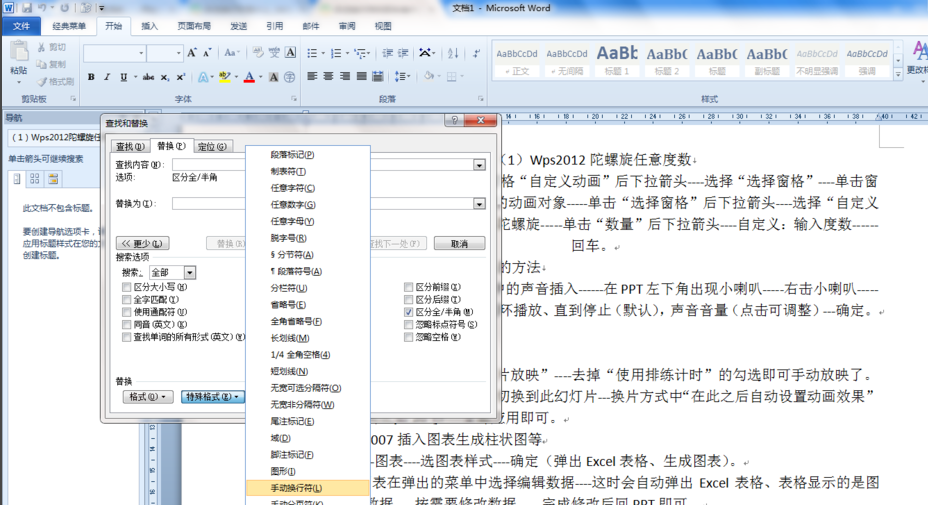The height and width of the screenshot is (505, 928).
Task: Click the bulleted list icon
Action: point(313,53)
